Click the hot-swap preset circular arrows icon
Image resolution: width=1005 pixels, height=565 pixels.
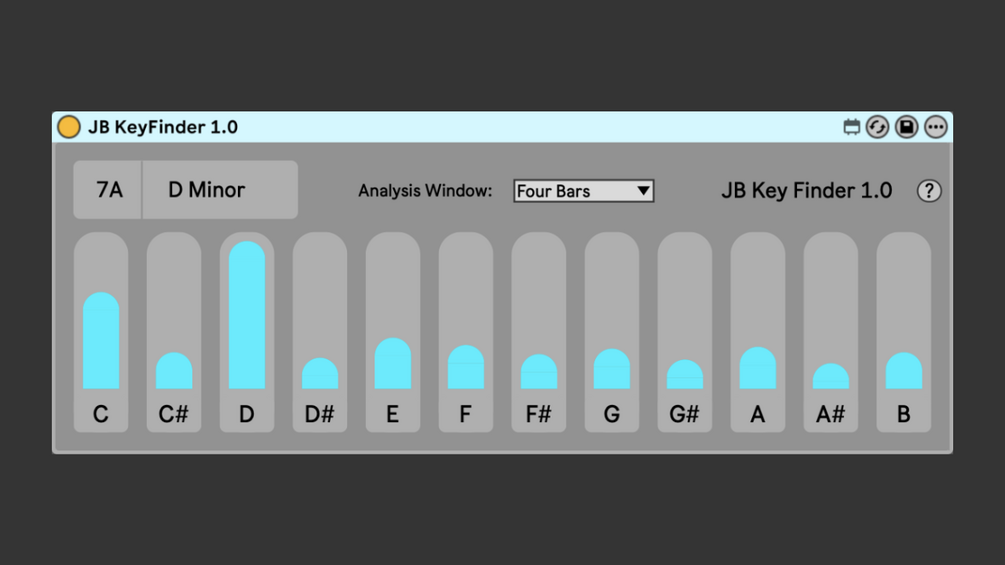(x=877, y=127)
